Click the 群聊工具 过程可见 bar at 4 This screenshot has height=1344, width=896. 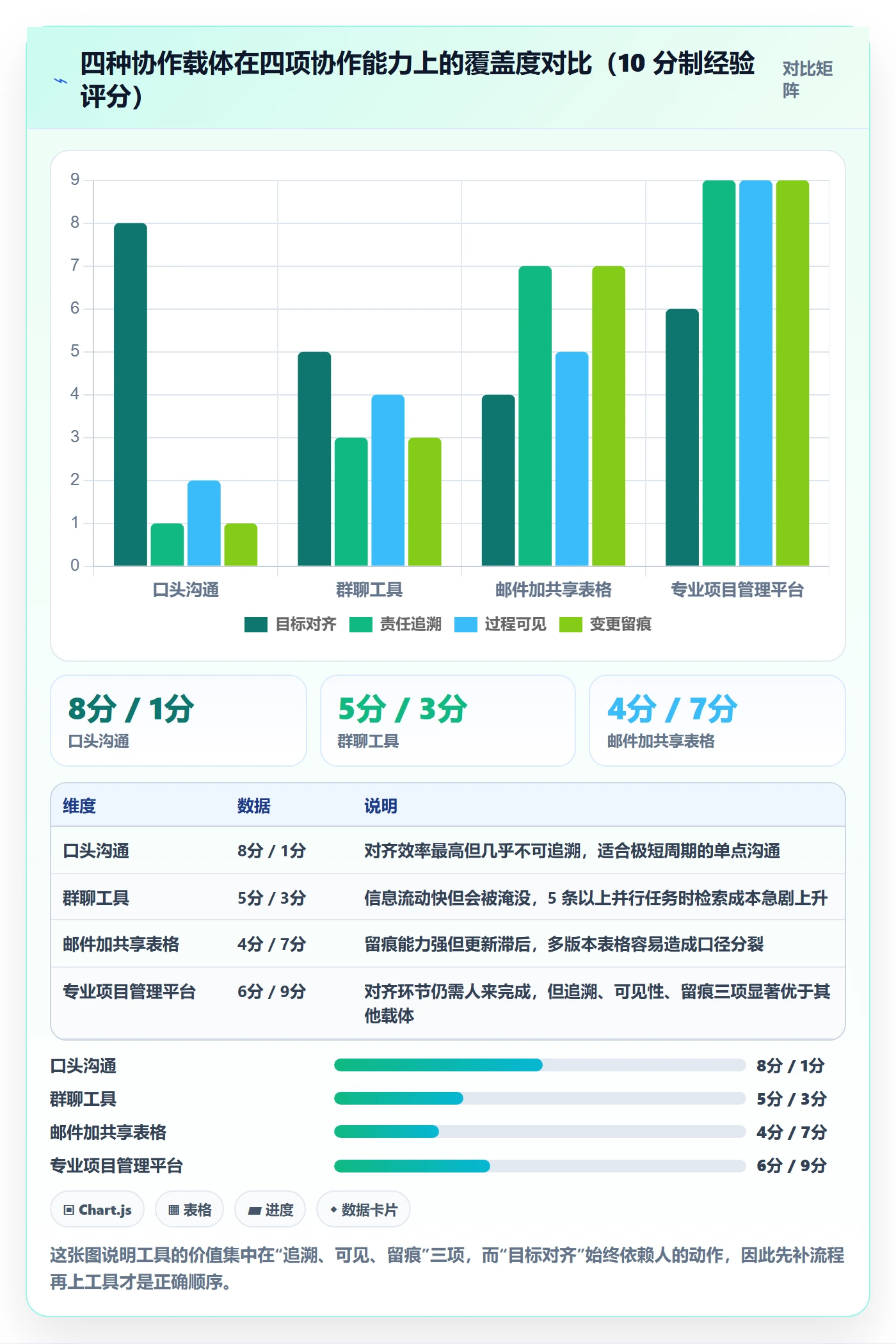point(388,480)
